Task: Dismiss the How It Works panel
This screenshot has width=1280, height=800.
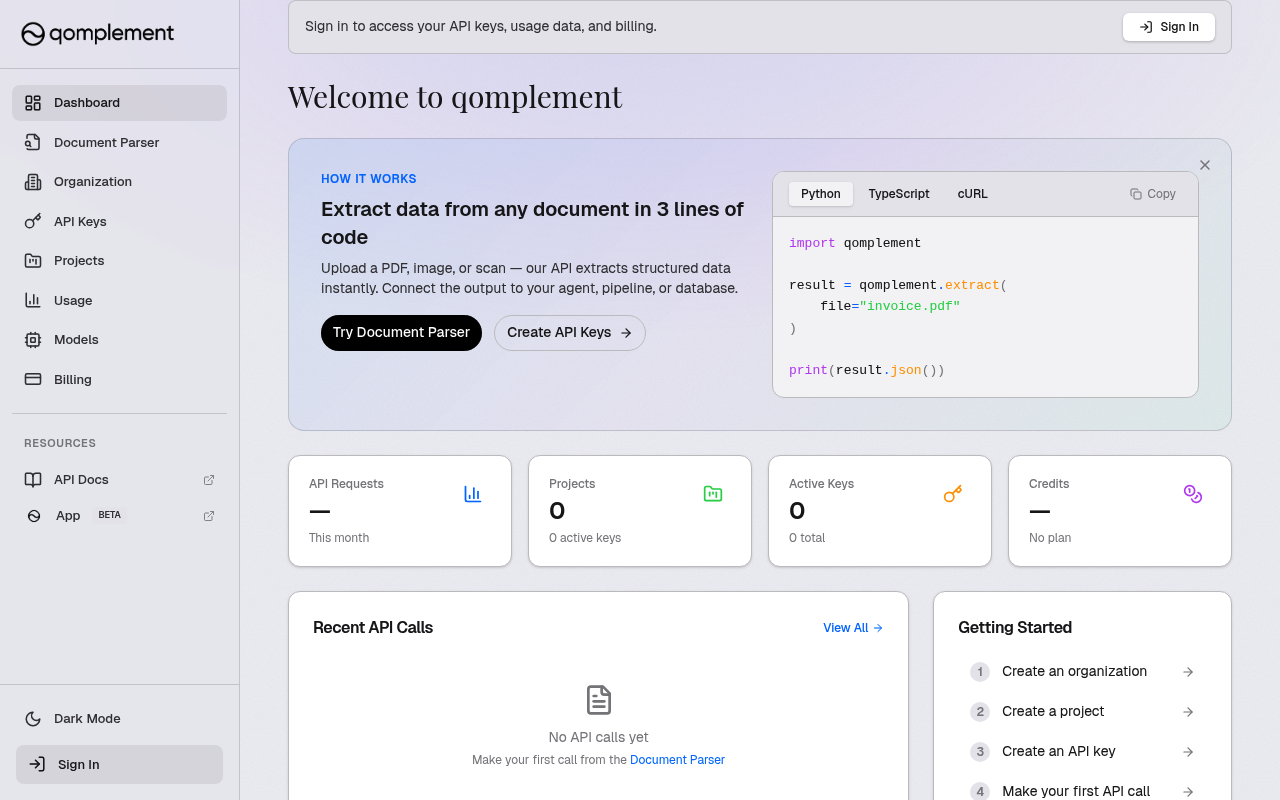Action: point(1205,165)
